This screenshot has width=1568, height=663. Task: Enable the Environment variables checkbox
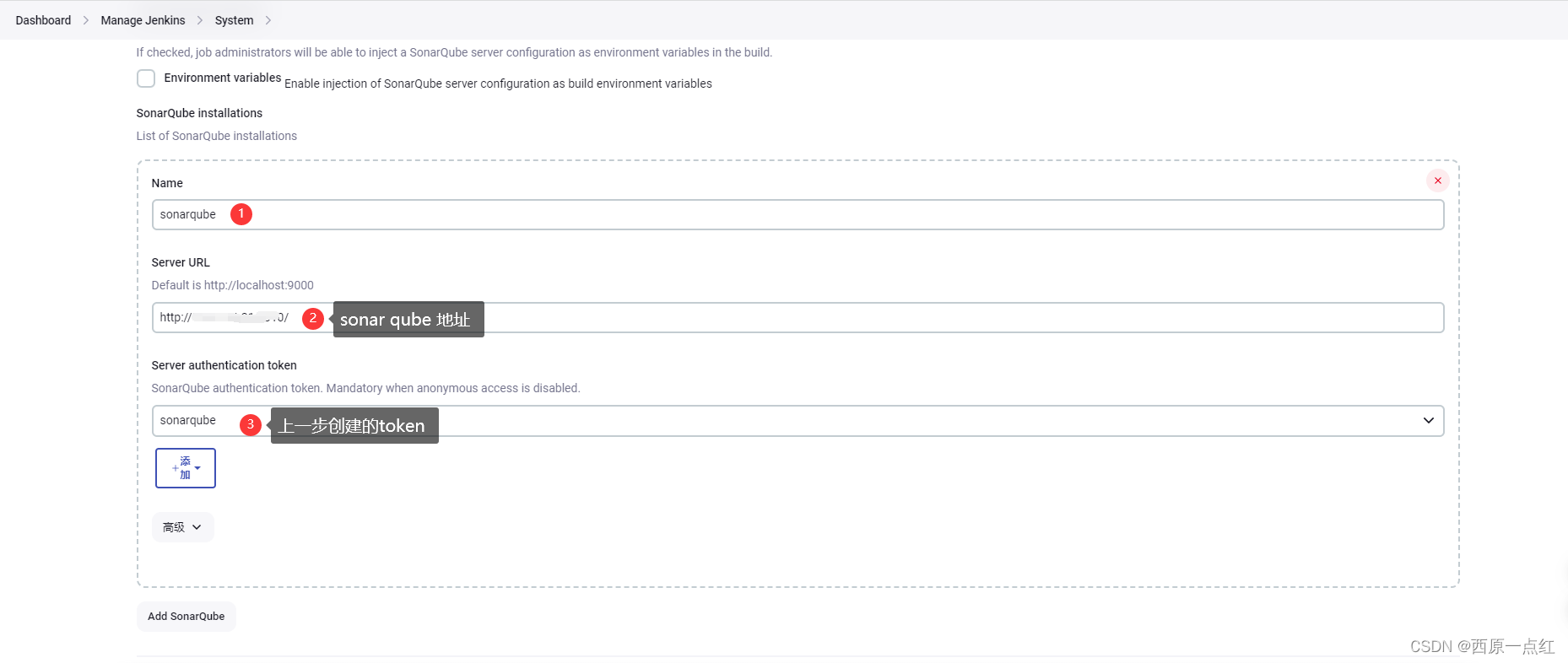pyautogui.click(x=146, y=78)
